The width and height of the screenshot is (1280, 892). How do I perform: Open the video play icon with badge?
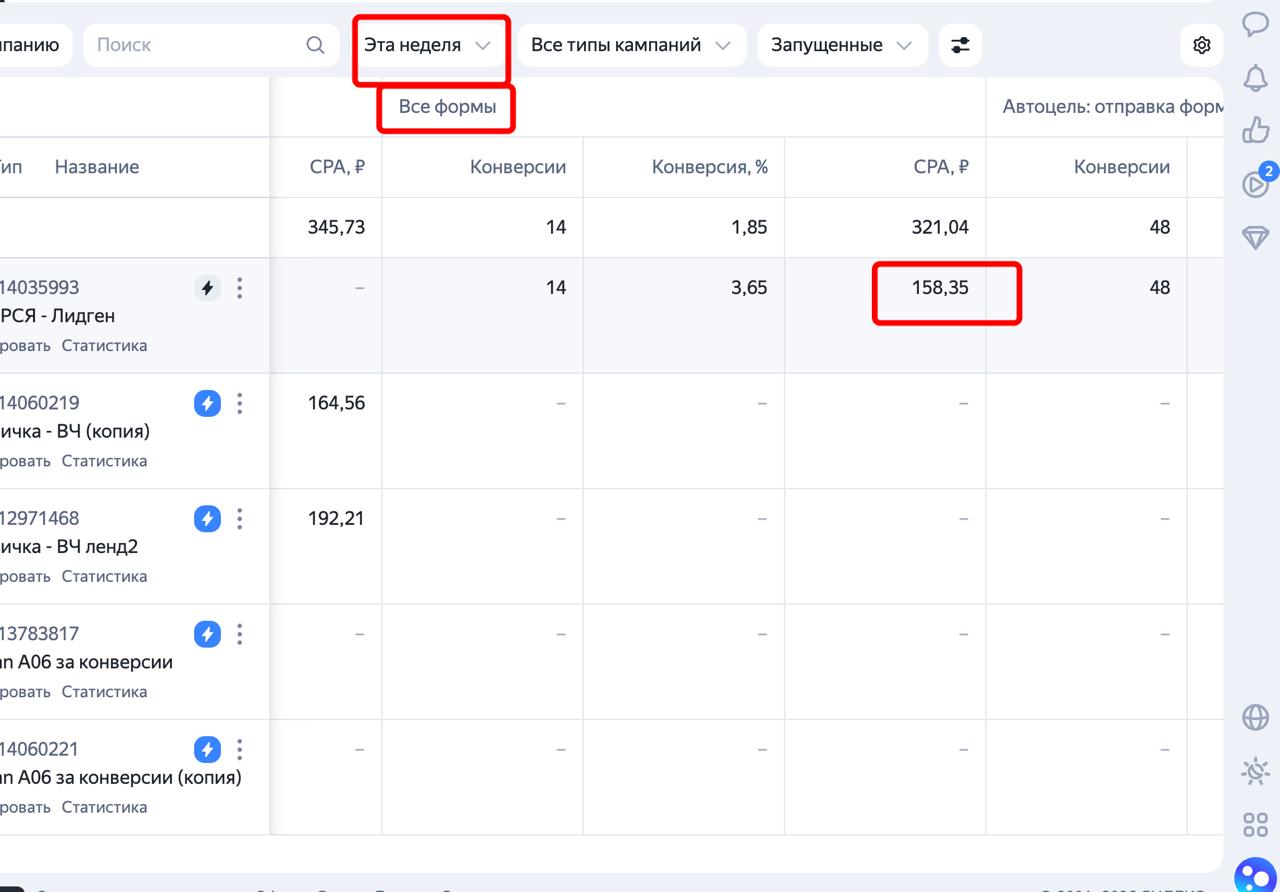click(x=1255, y=184)
